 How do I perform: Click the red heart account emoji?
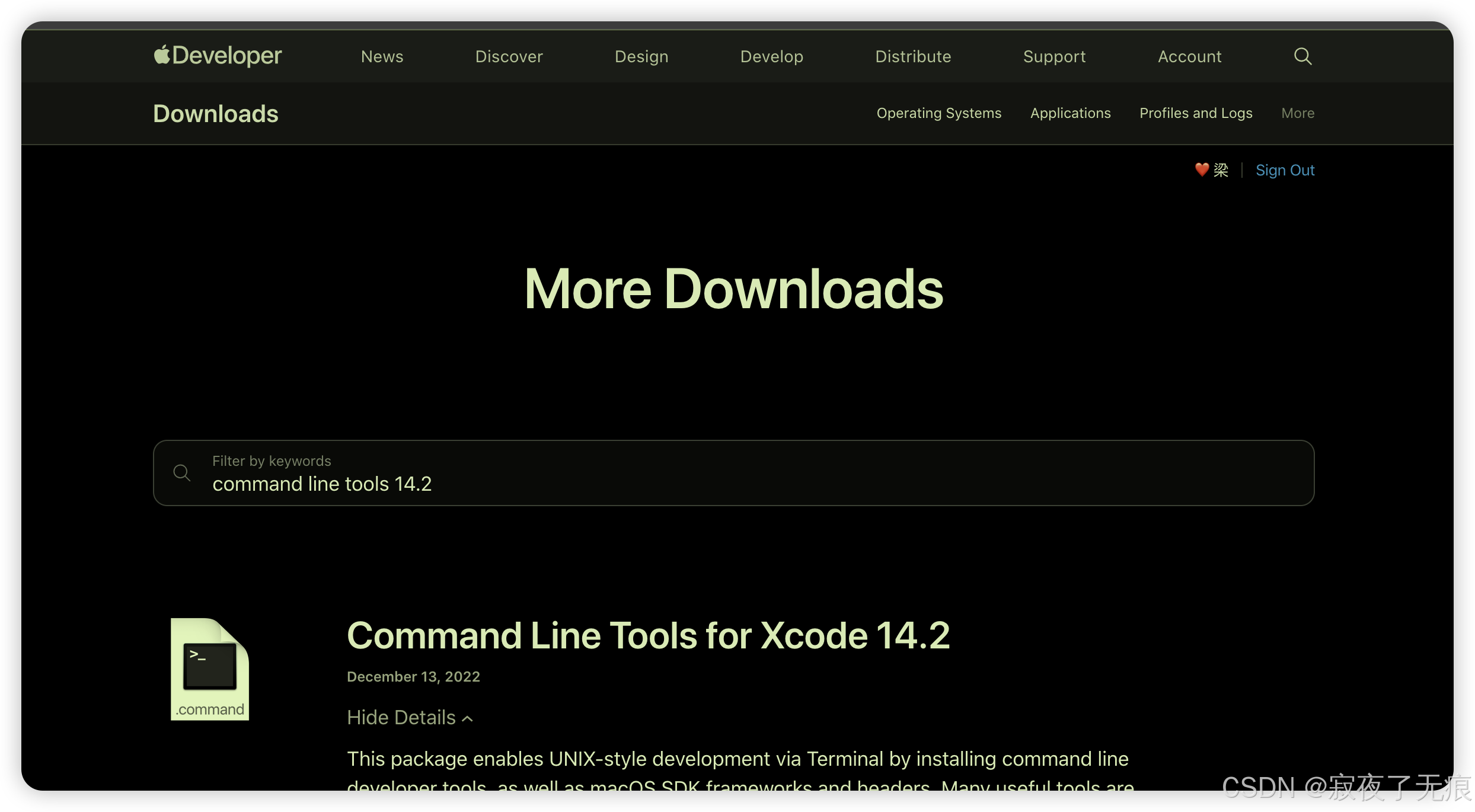click(1201, 170)
